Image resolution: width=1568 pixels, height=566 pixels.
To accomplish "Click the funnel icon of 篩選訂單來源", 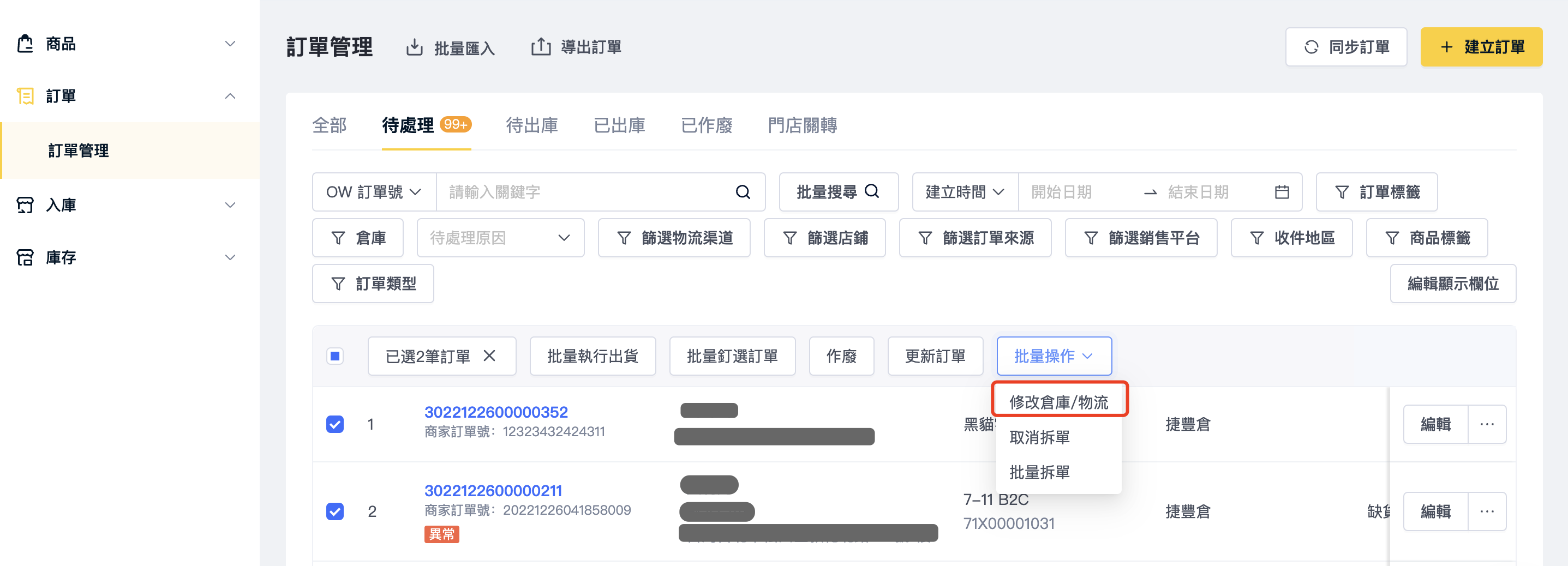I will (x=925, y=238).
